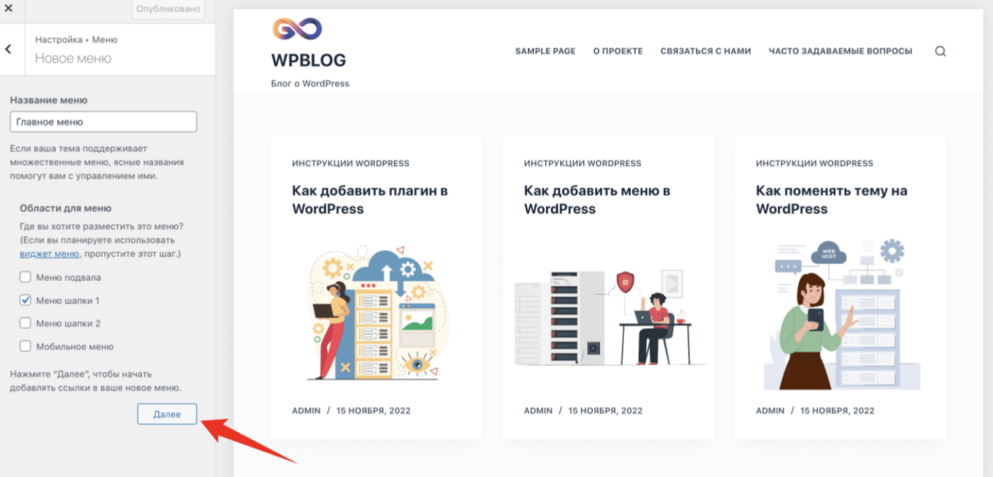Tick the Меню шапки 2 checkbox

(25, 323)
